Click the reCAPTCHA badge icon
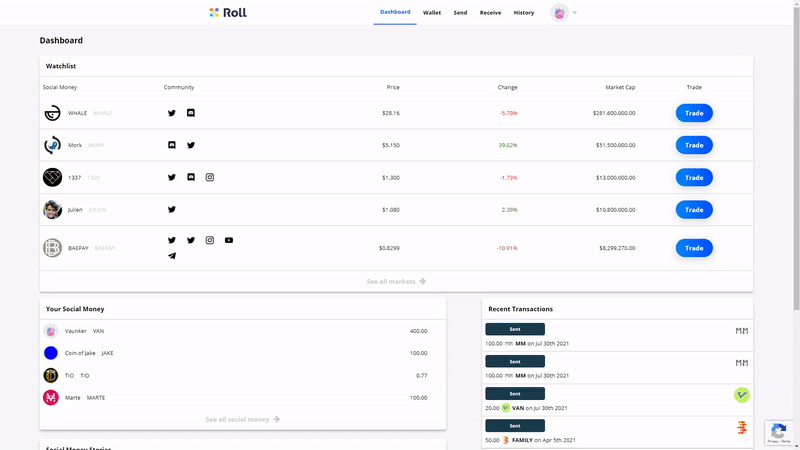This screenshot has width=800, height=450. pos(778,433)
